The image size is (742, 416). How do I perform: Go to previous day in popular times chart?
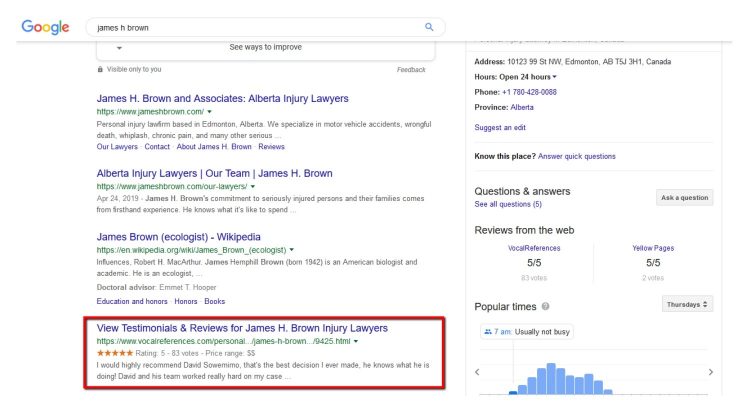(x=477, y=372)
